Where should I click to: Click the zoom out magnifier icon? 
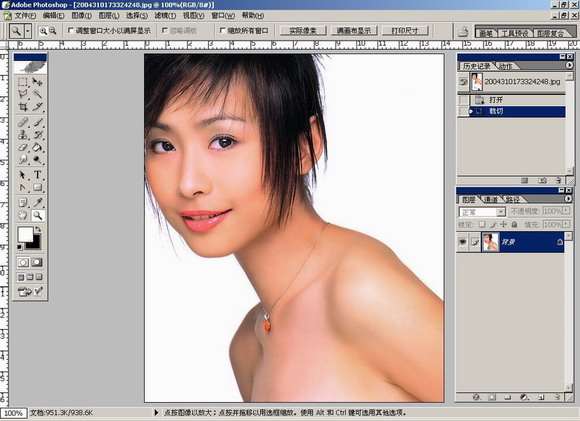[53, 31]
